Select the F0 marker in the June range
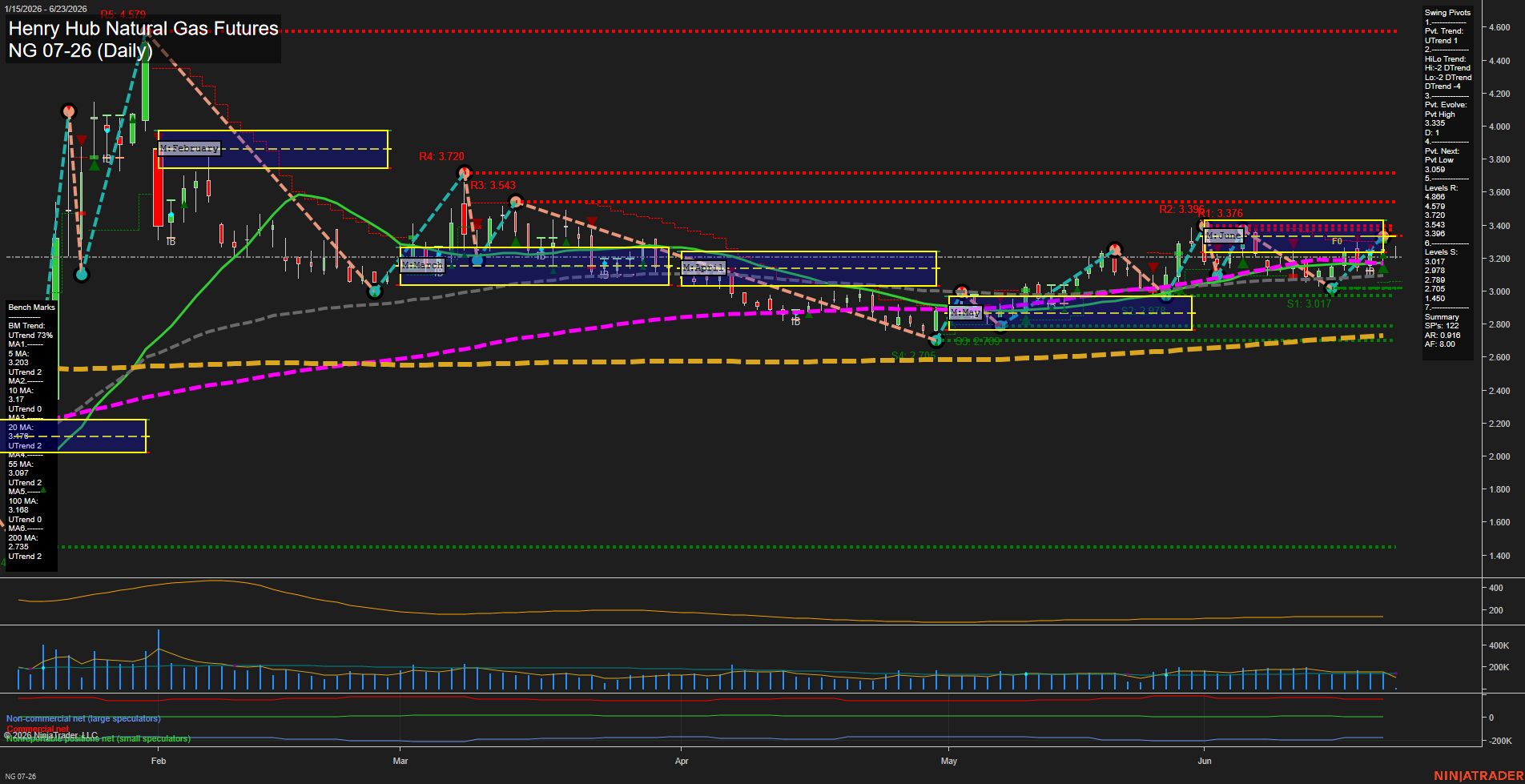The image size is (1525, 784). tap(1337, 241)
